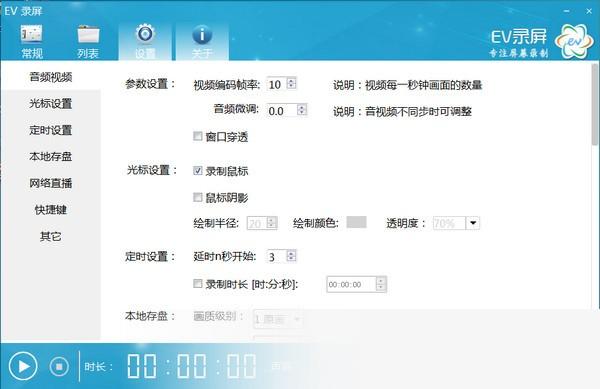Viewport: 600px width, 389px height.
Task: Open the 常规 tab icon
Action: (x=31, y=34)
